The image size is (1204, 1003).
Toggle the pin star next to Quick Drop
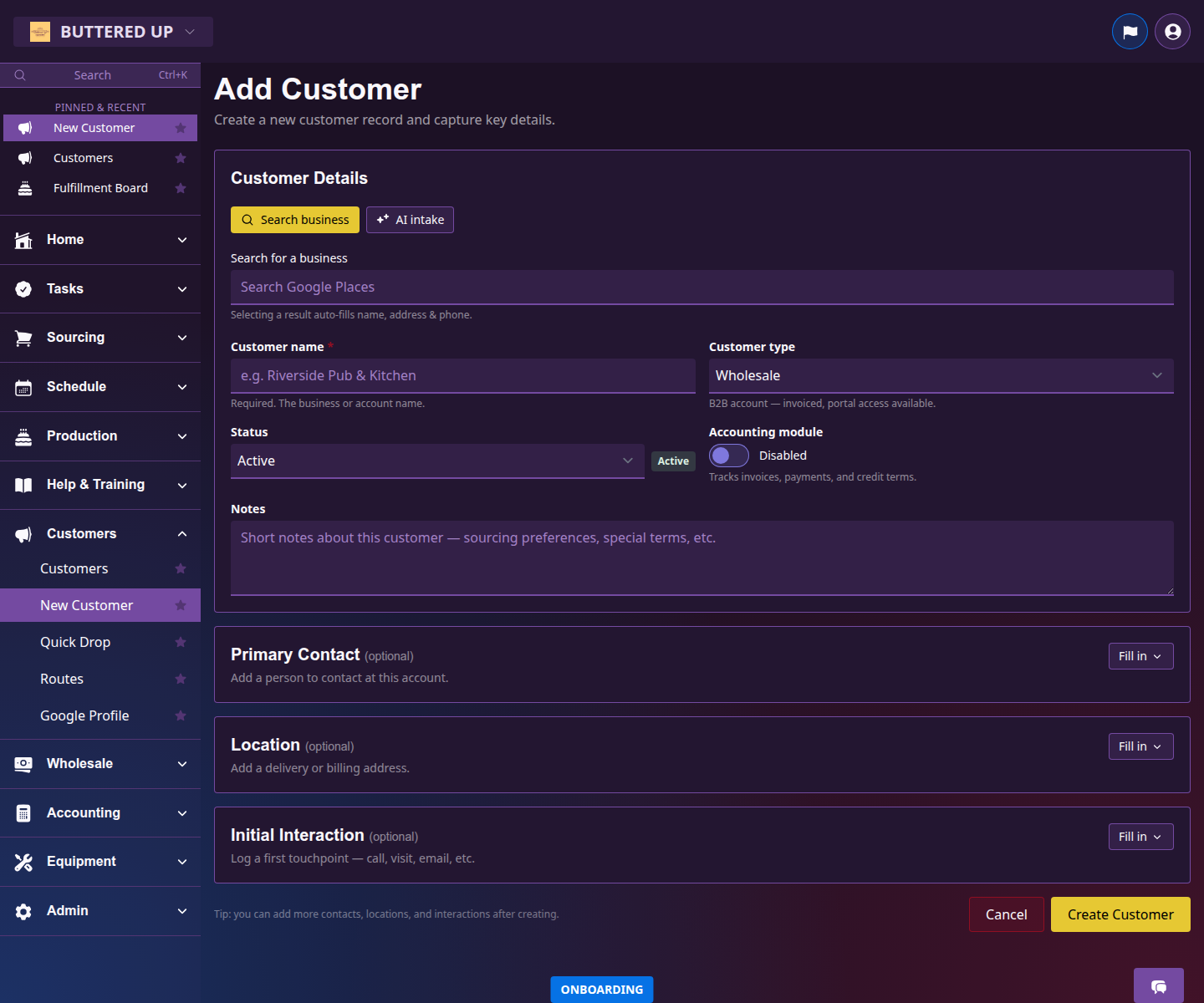(181, 642)
